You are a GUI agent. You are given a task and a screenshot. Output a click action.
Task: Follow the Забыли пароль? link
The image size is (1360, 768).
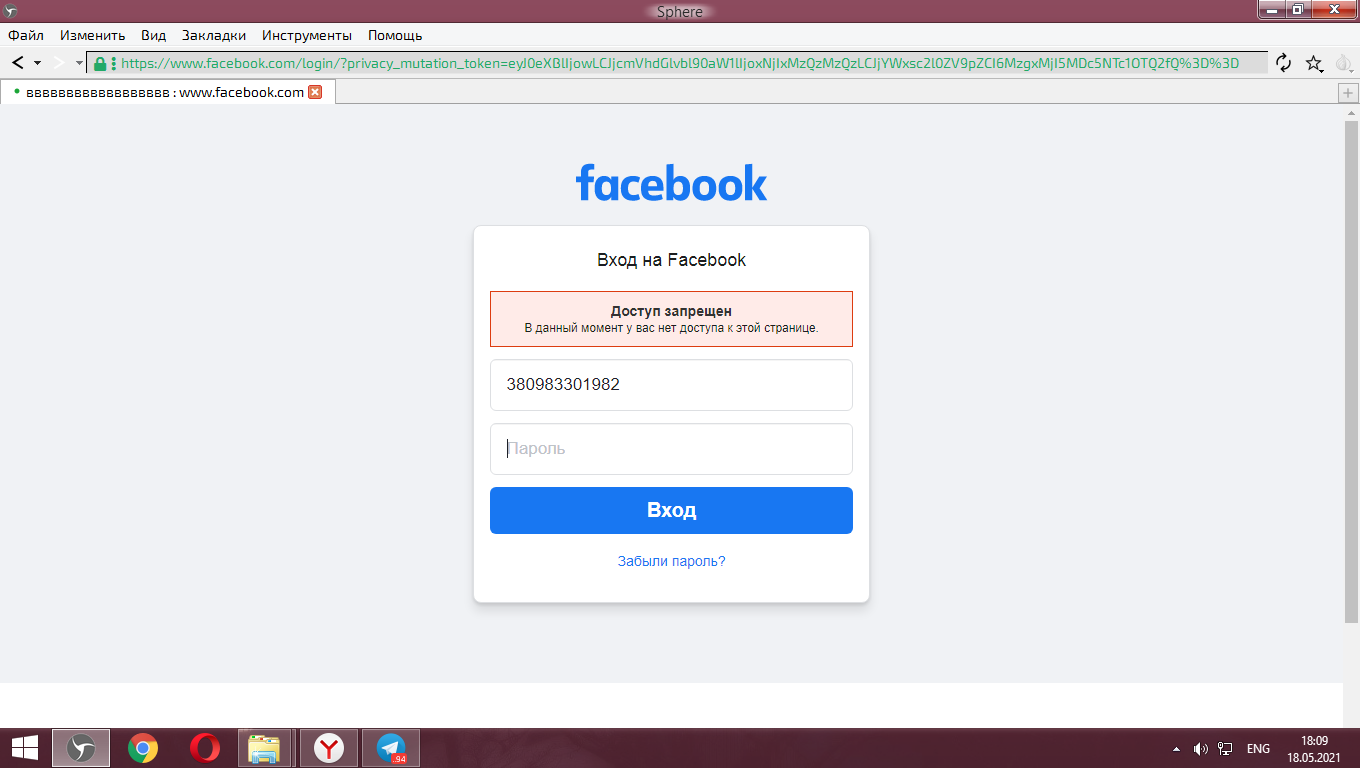[x=671, y=561]
